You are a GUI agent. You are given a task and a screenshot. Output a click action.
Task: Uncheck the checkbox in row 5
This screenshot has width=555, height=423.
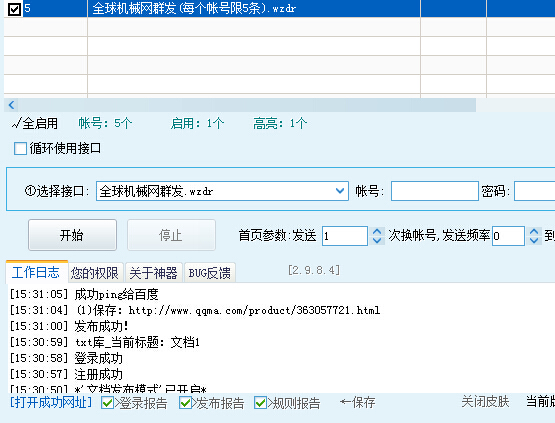point(14,9)
